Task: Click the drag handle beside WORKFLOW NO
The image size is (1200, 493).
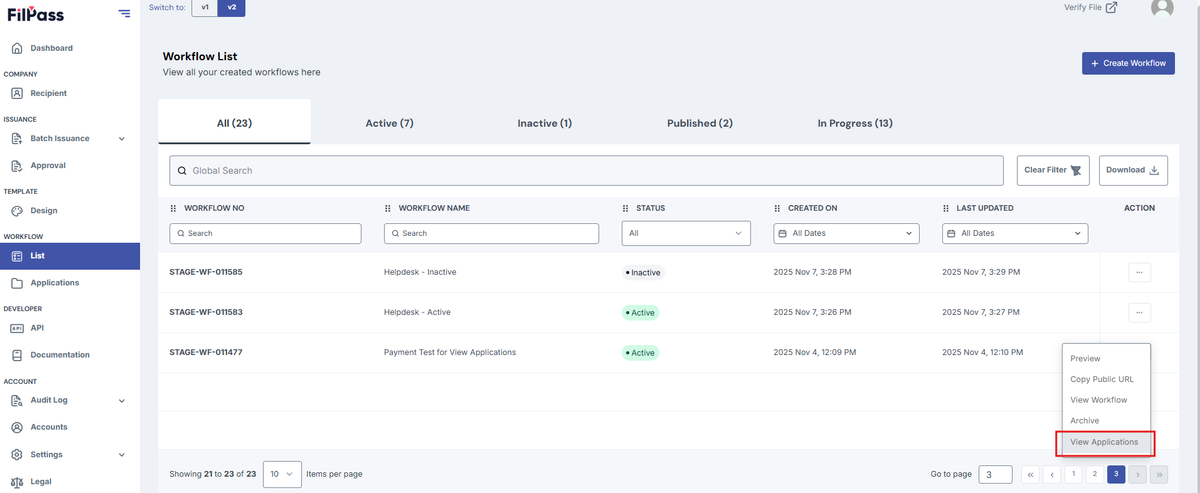Action: [173, 208]
